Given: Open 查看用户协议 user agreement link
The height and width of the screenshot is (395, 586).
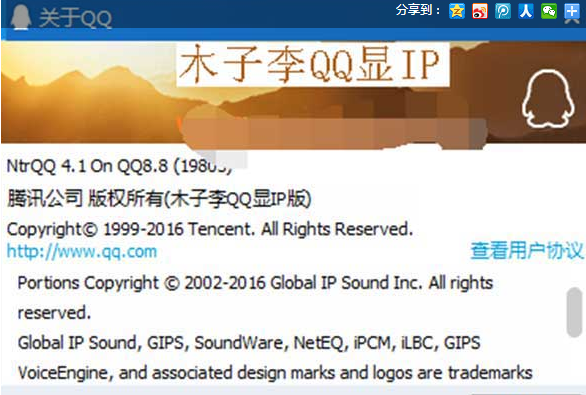Looking at the screenshot, I should 527,250.
